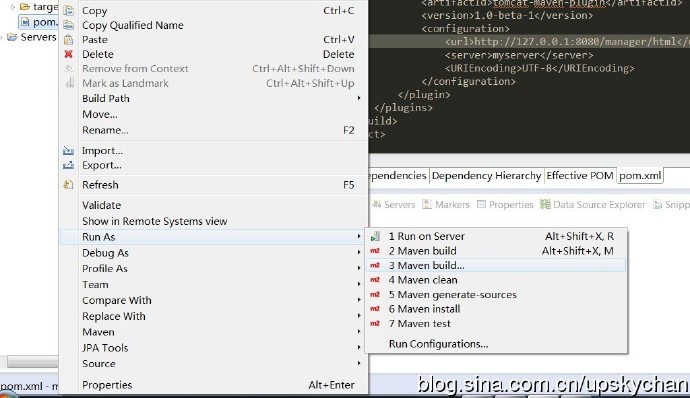Click the Data Source Explorer icon

(545, 204)
